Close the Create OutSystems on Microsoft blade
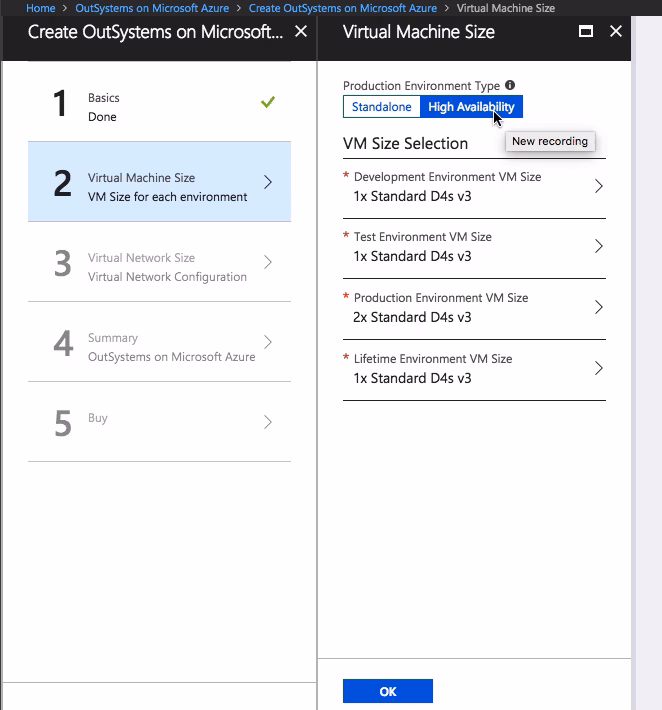The height and width of the screenshot is (710, 662). pyautogui.click(x=301, y=32)
